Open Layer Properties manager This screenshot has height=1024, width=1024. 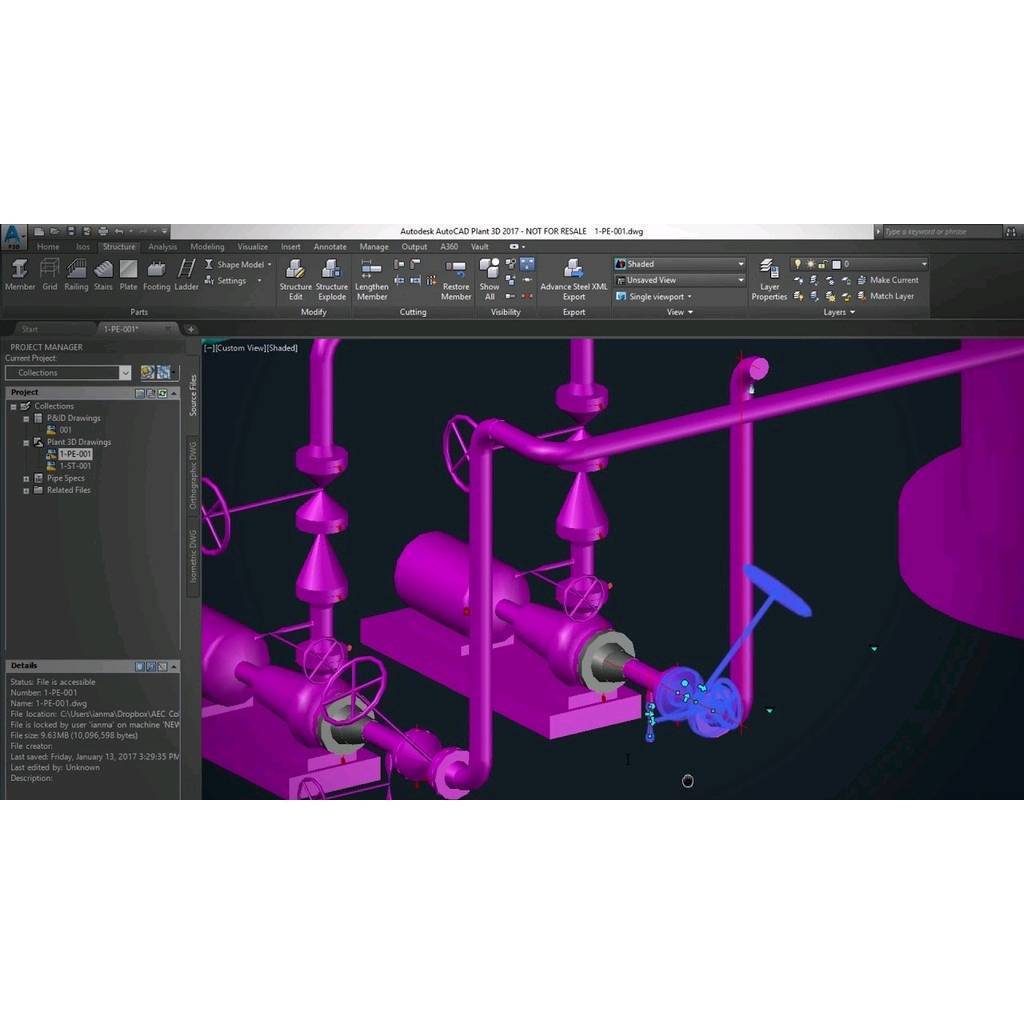tap(769, 277)
